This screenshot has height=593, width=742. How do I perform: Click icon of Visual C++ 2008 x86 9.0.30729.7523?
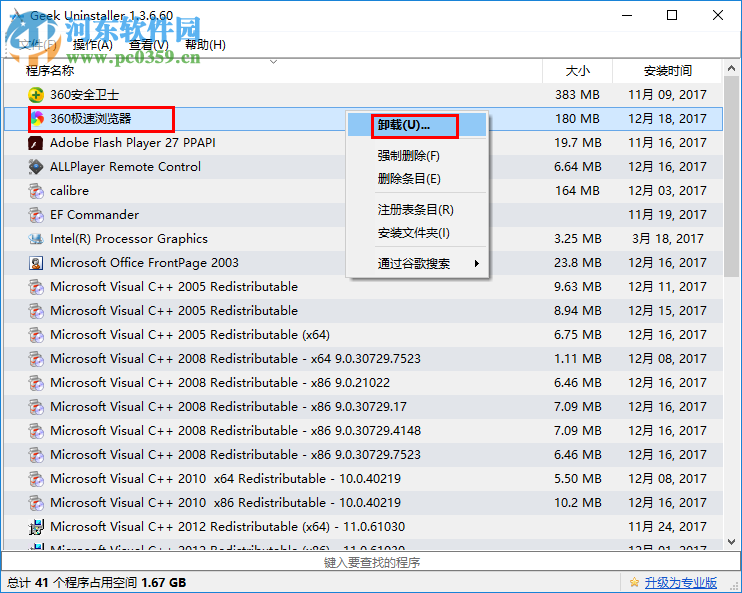point(36,455)
